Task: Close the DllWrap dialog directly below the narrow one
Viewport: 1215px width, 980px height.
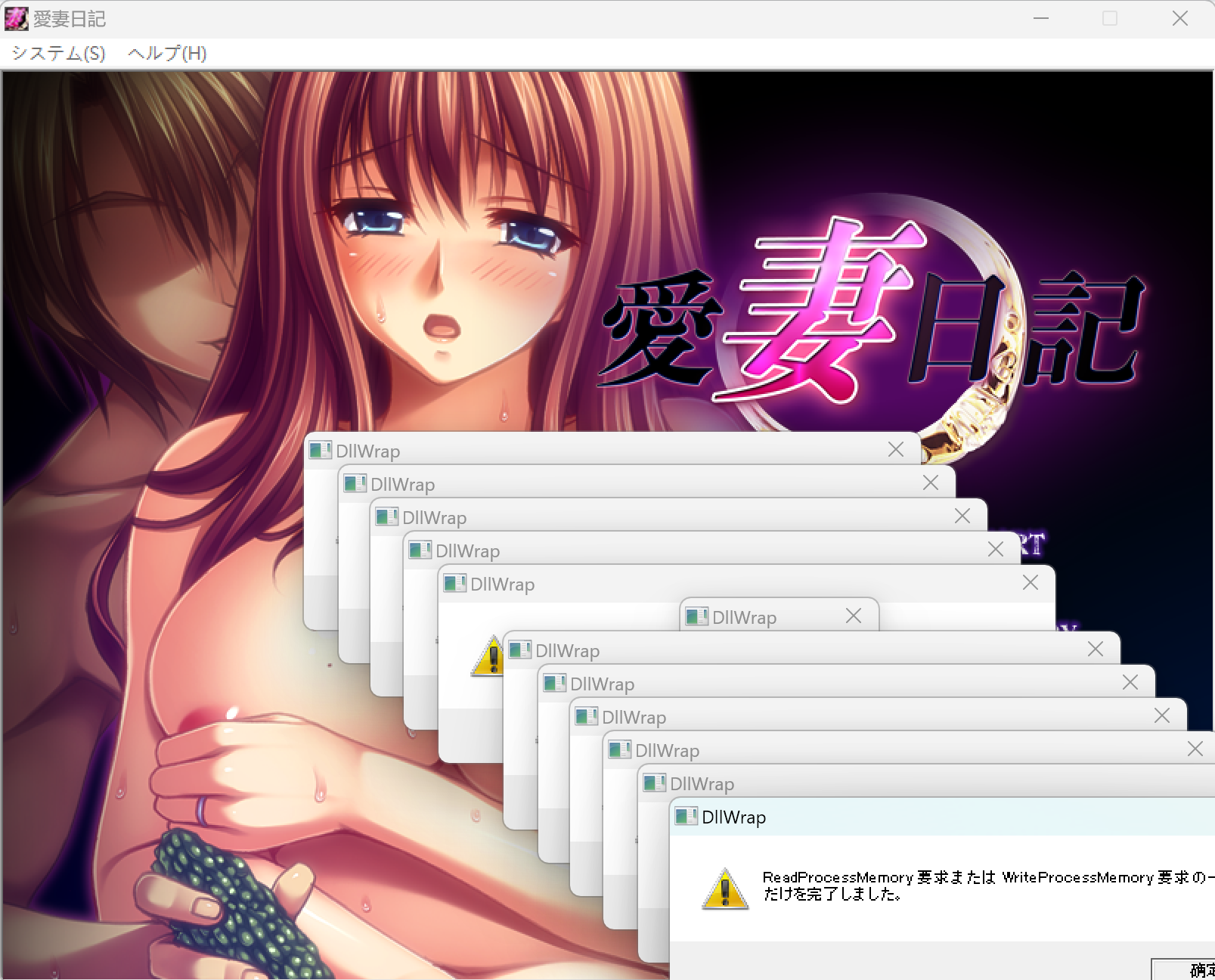Action: coord(1096,650)
